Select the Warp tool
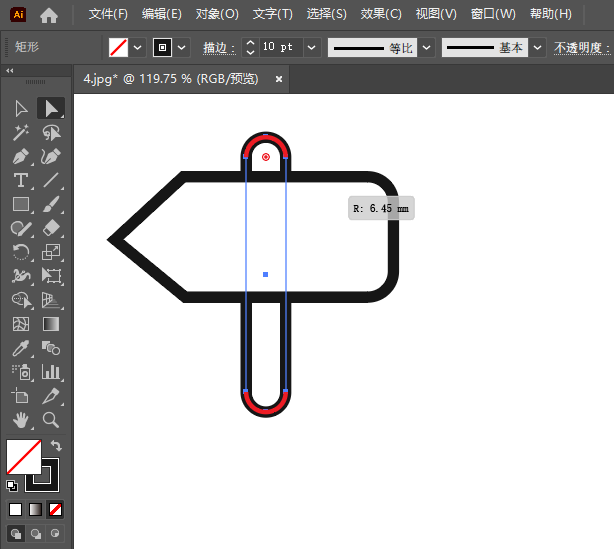The height and width of the screenshot is (549, 614). (21, 276)
